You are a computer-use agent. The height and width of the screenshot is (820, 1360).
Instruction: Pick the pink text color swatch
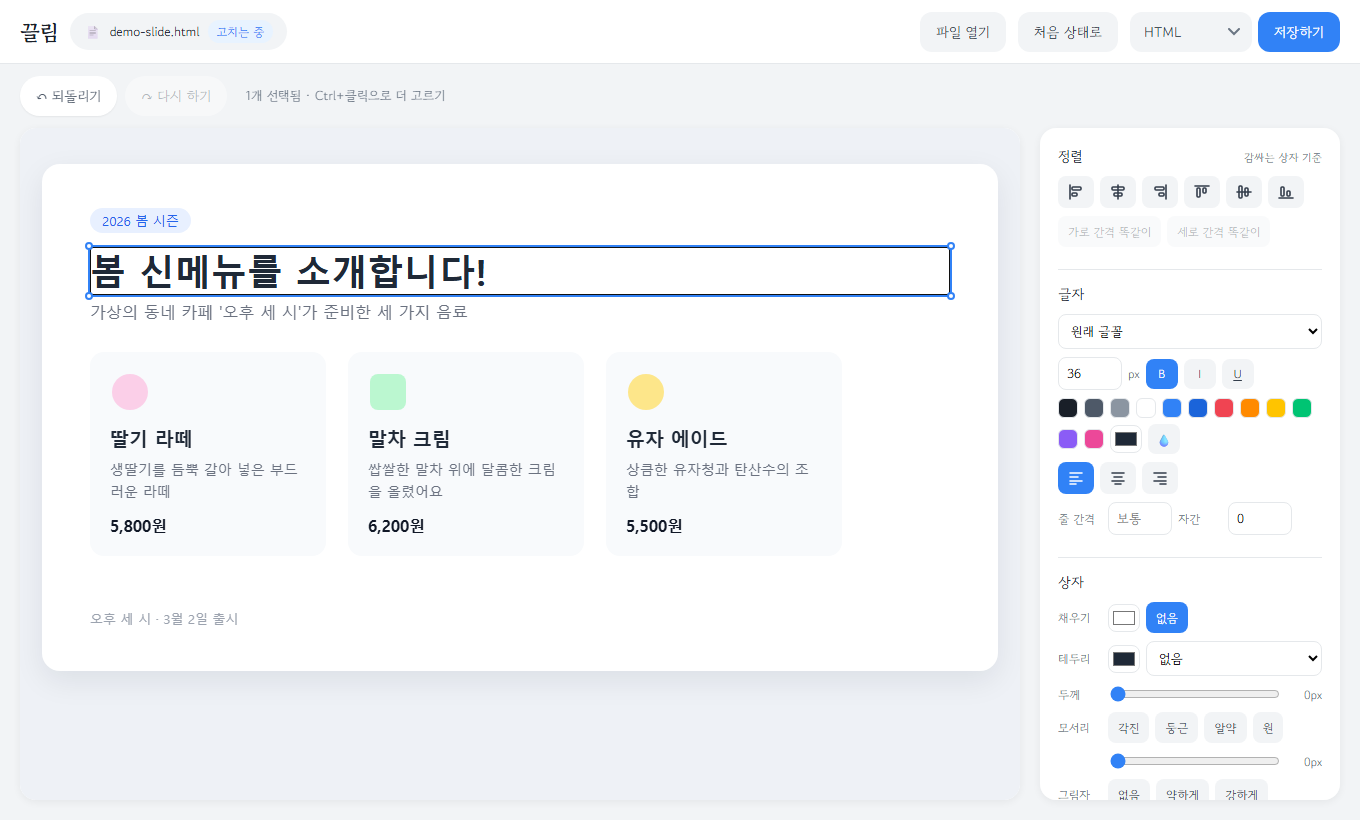(1094, 439)
